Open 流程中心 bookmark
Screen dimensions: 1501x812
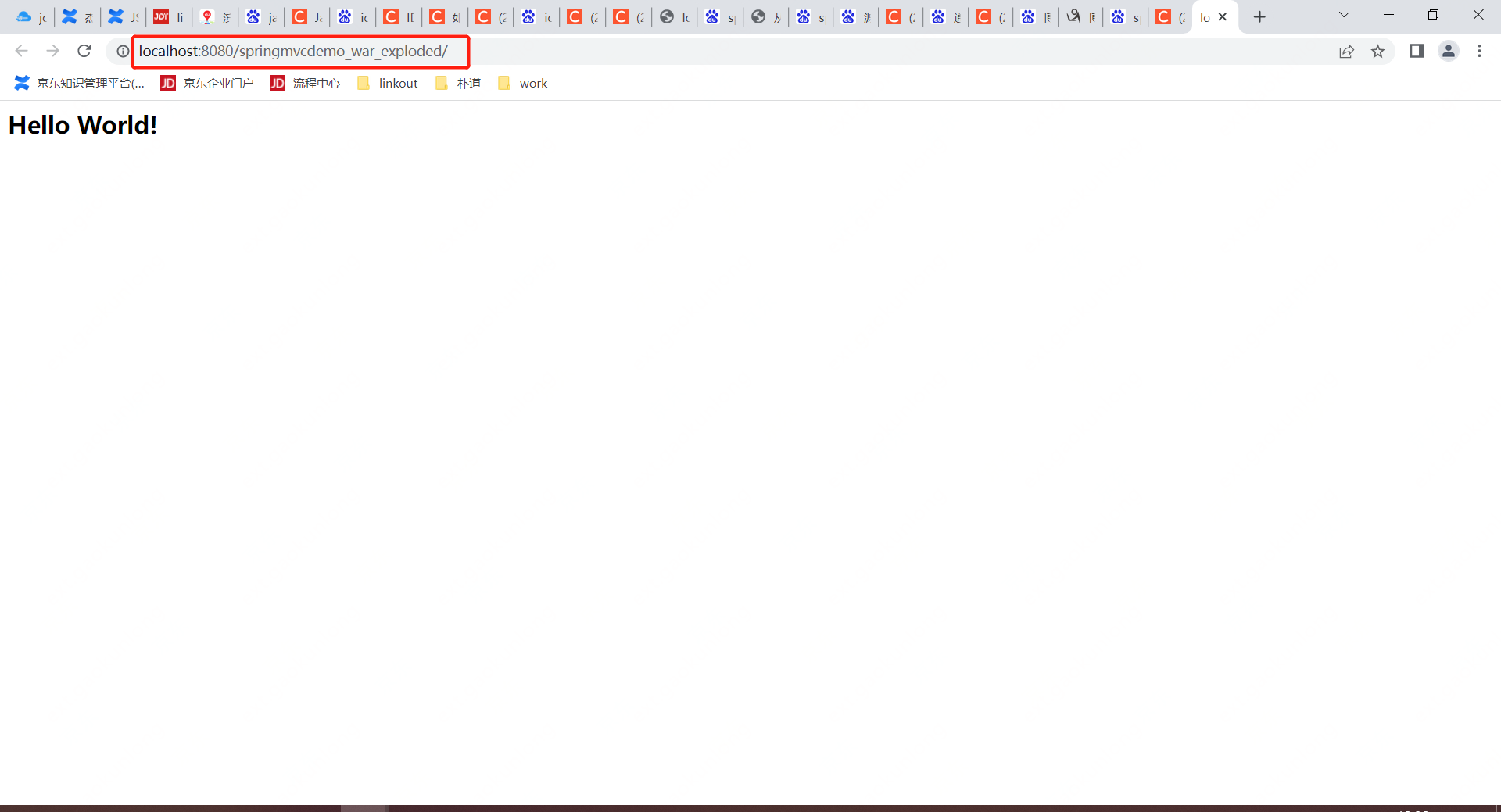pyautogui.click(x=305, y=83)
